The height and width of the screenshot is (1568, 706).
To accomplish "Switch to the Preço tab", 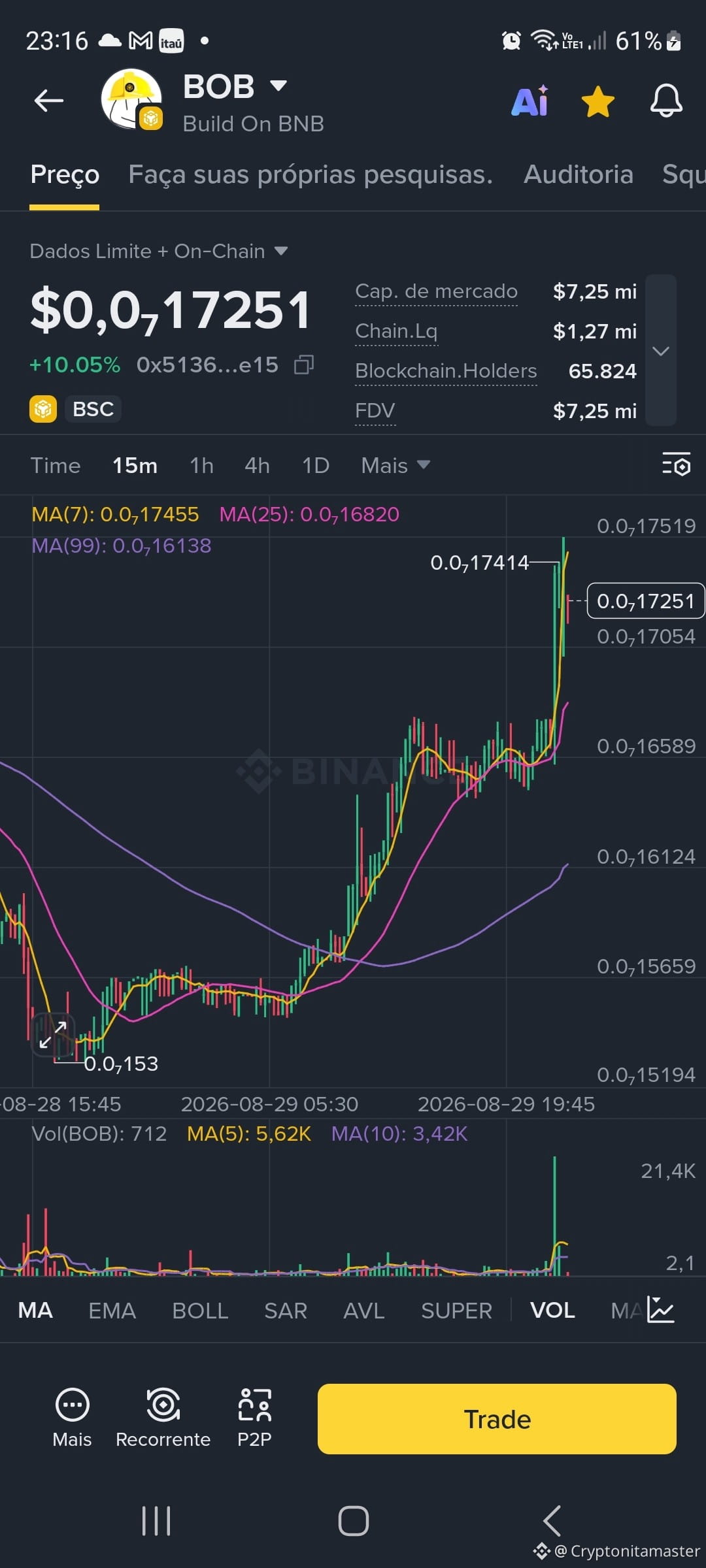I will pyautogui.click(x=65, y=174).
